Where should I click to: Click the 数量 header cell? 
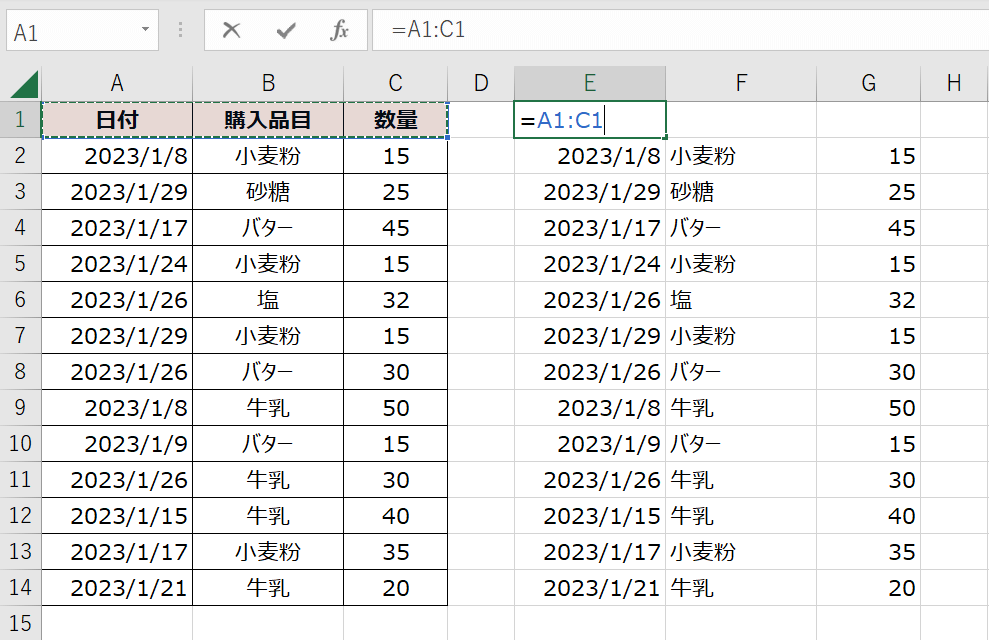(395, 120)
